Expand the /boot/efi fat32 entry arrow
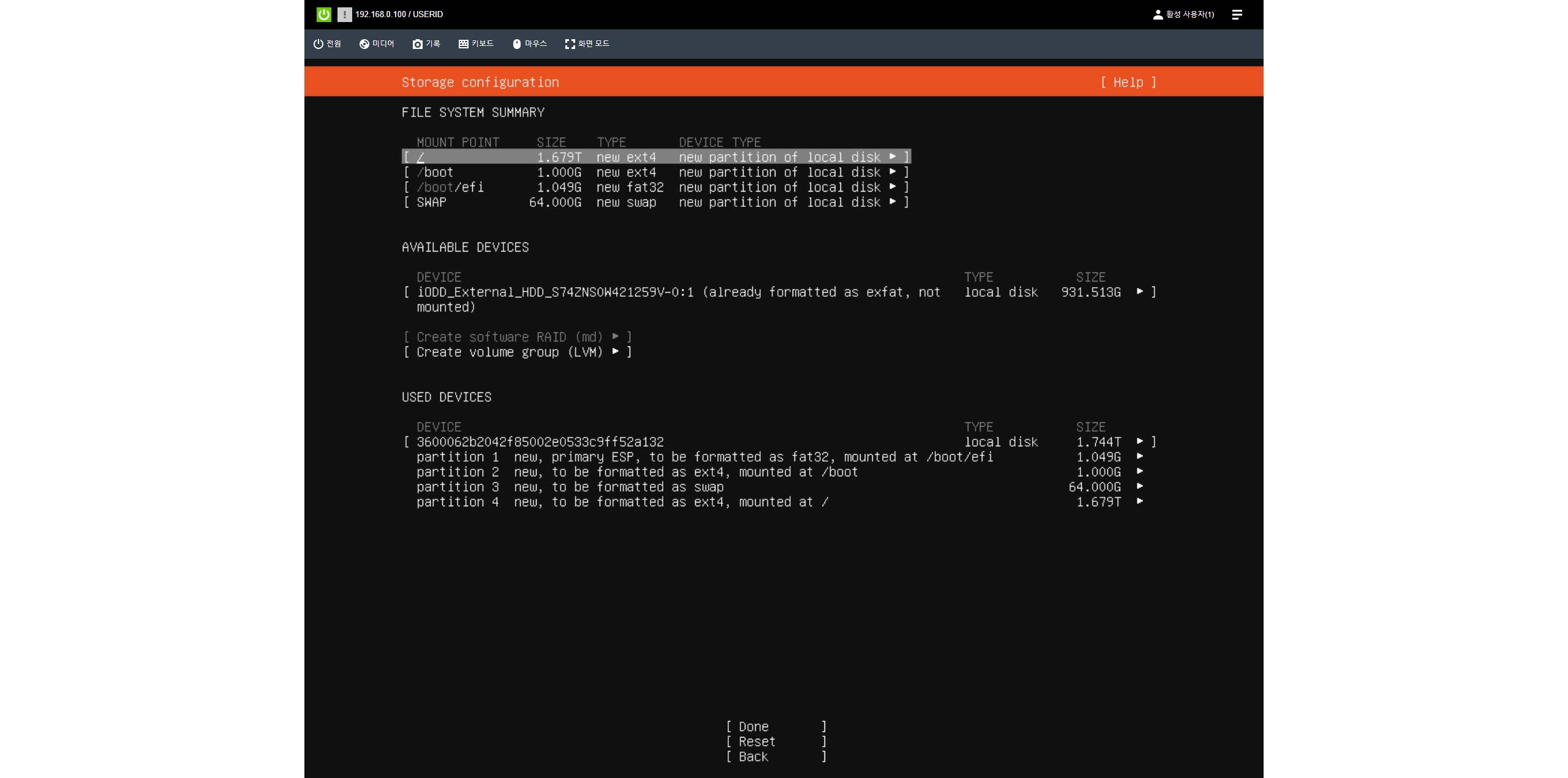 pos(892,187)
